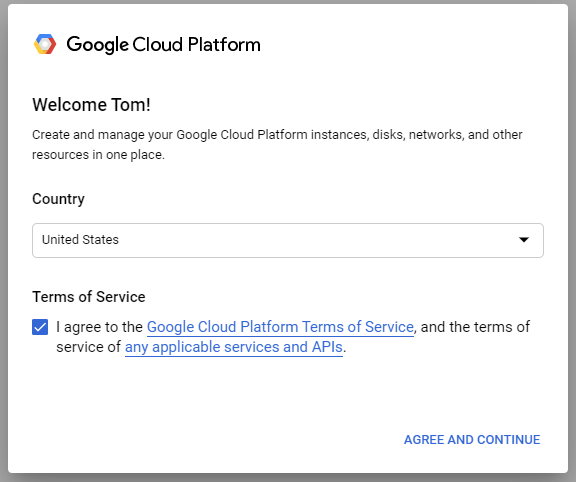Click the "I agree to the" checkbox label text

99,327
